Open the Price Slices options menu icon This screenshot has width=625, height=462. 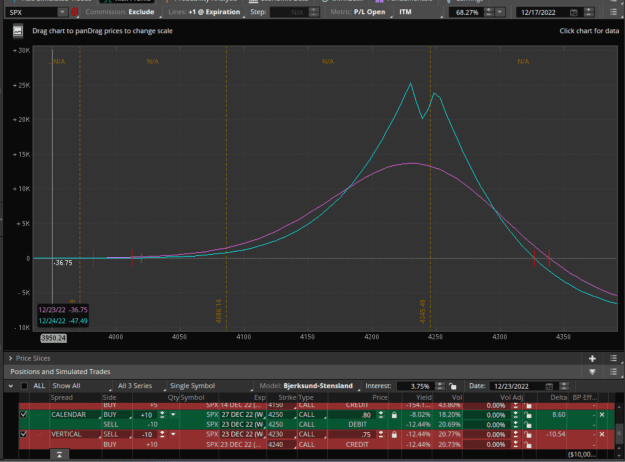click(x=613, y=358)
